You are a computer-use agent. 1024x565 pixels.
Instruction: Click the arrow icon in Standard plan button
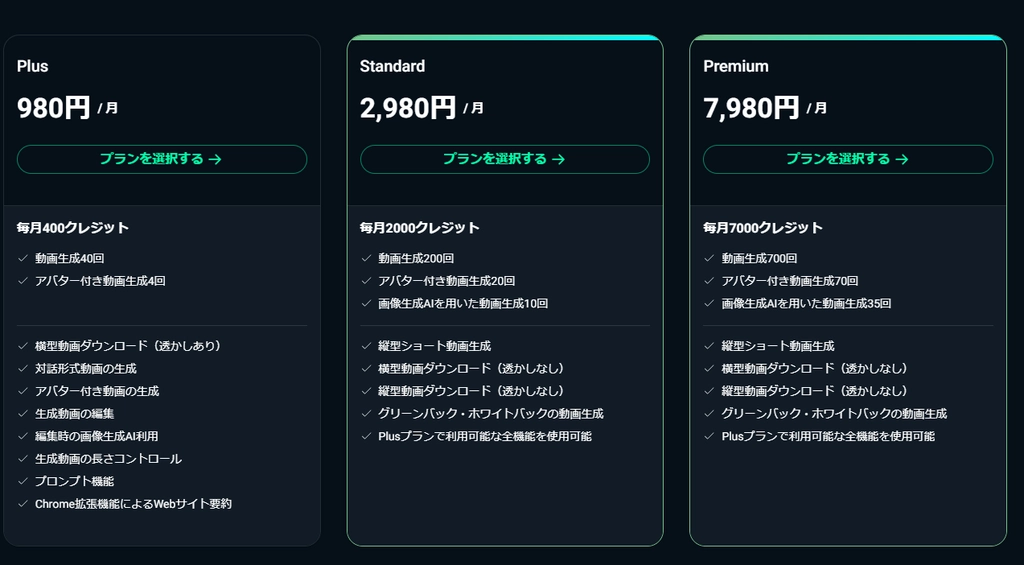coord(558,159)
